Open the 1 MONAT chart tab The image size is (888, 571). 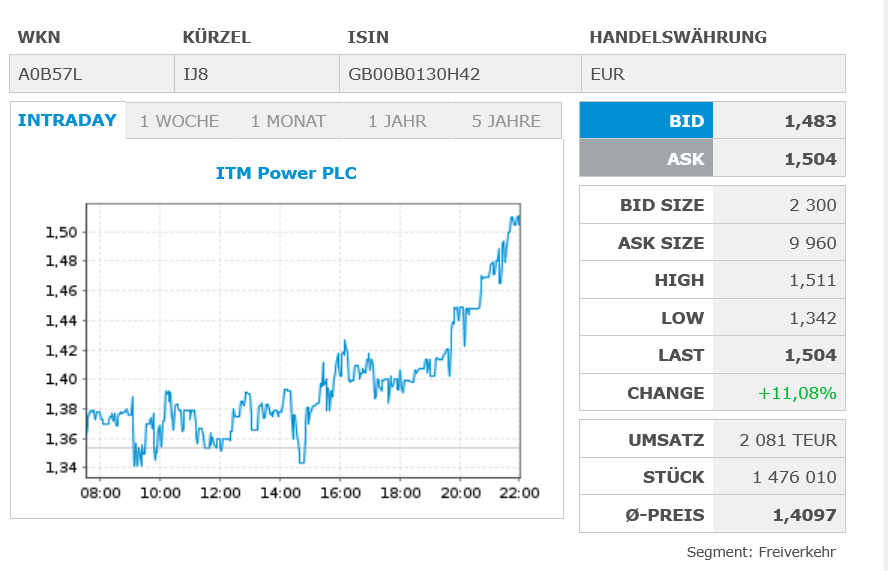(x=288, y=121)
